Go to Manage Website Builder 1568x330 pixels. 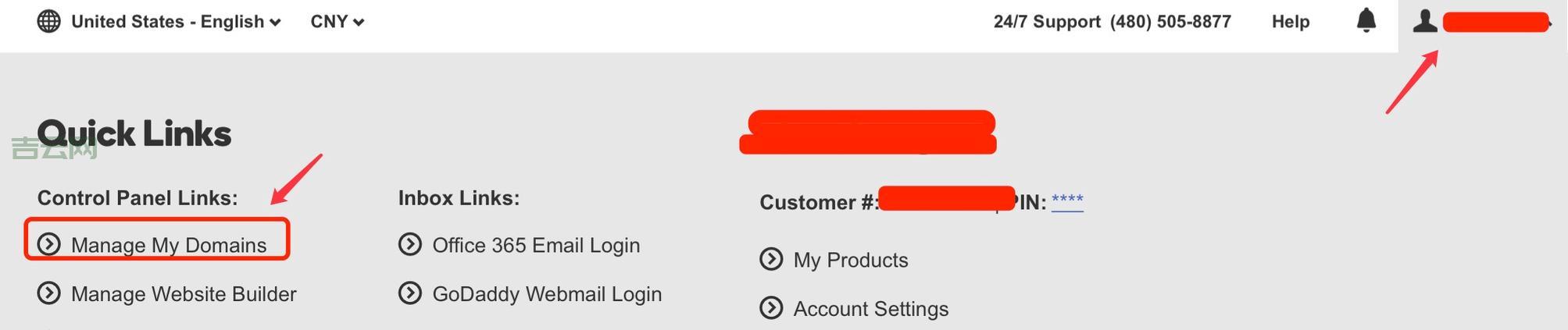[184, 294]
